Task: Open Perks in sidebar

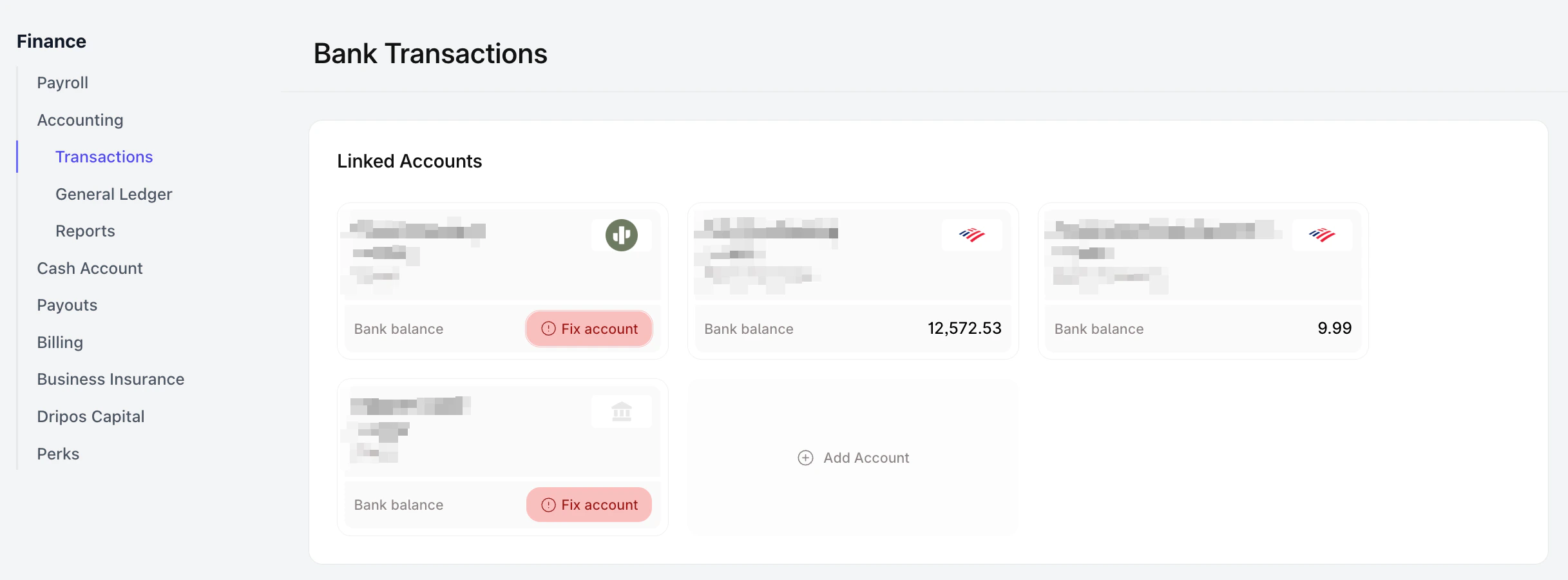Action: (x=58, y=454)
